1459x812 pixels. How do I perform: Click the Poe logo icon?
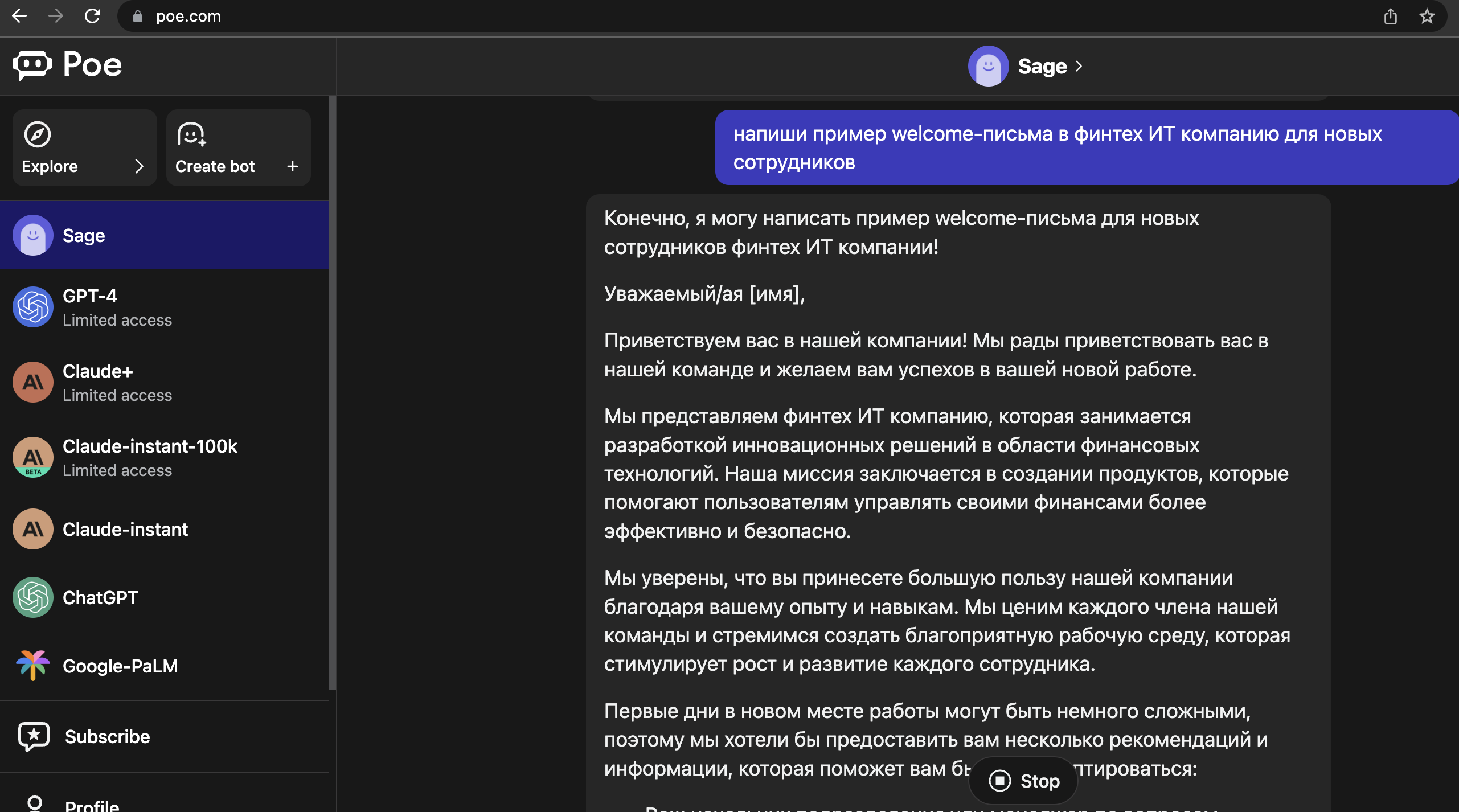[x=32, y=65]
